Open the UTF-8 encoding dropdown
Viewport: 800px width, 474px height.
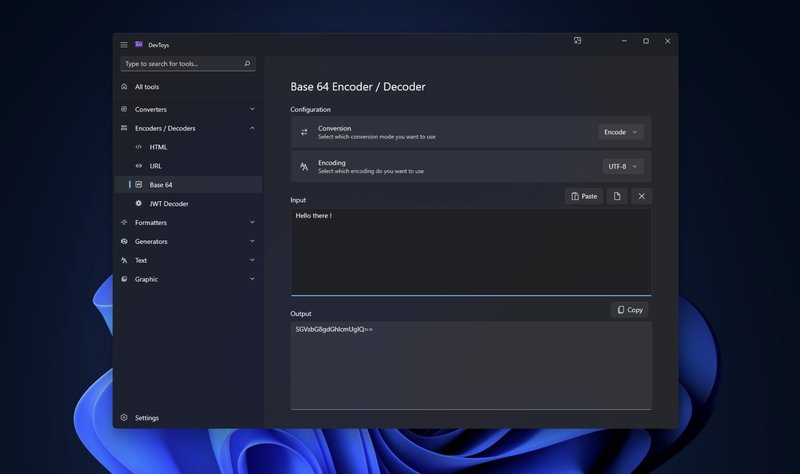(621, 167)
